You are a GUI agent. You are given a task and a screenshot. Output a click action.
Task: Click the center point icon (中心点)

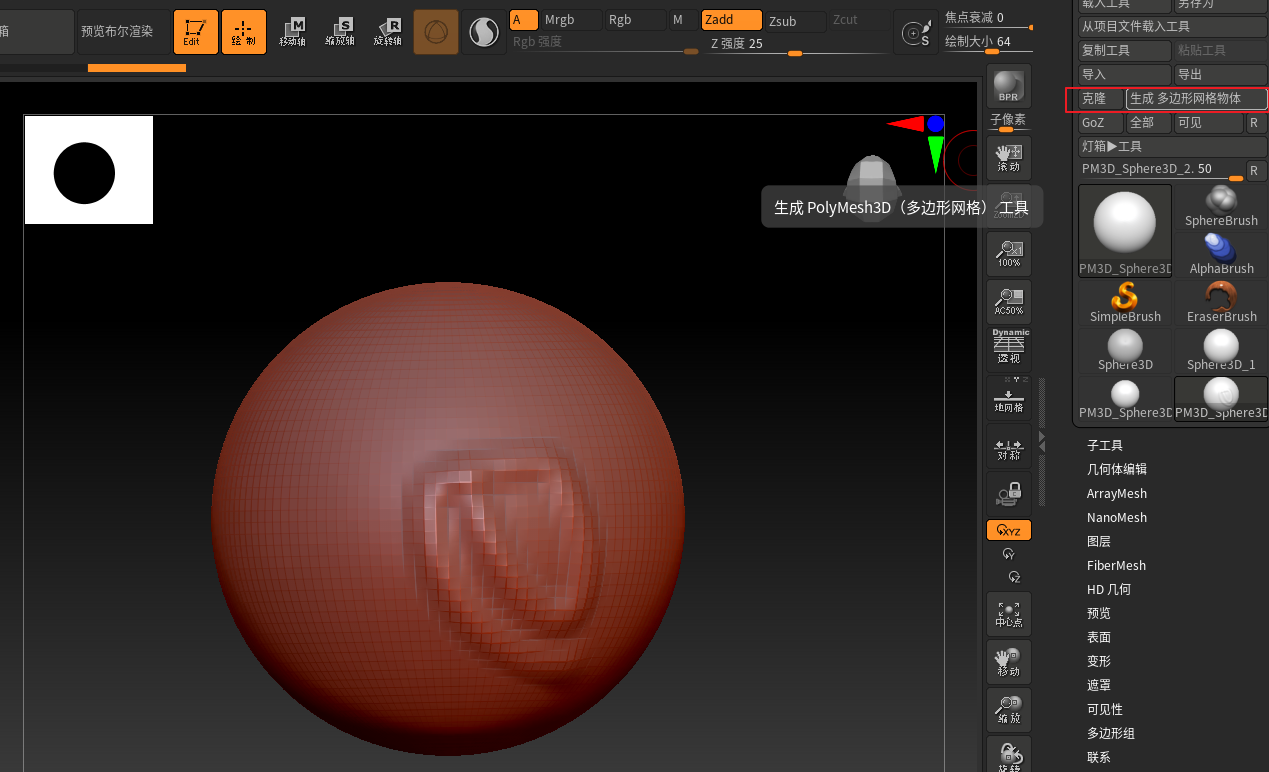click(x=1008, y=615)
